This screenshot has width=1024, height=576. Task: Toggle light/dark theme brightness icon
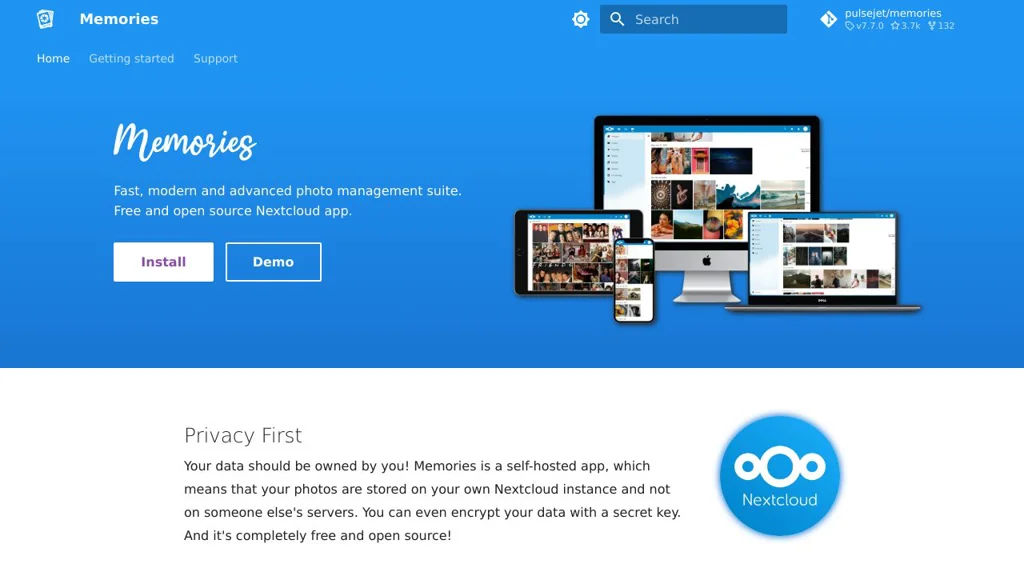[x=581, y=20]
